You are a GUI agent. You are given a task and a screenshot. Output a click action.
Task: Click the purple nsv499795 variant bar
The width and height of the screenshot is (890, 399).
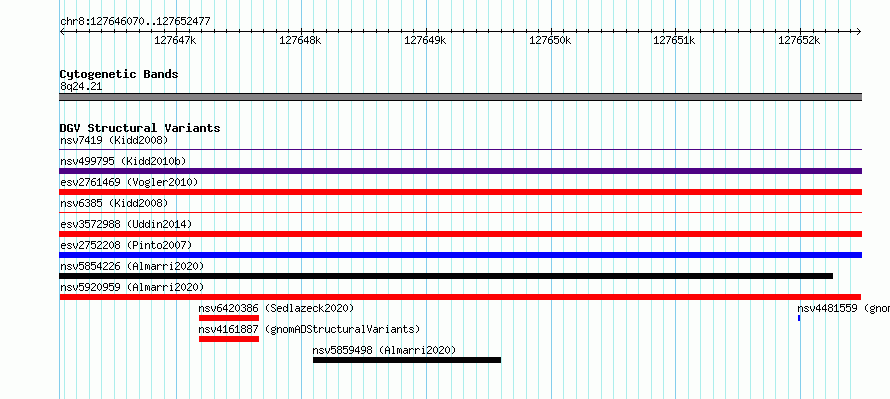coord(460,171)
